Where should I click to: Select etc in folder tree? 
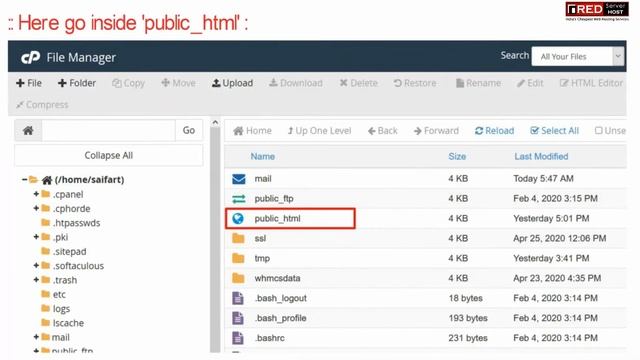click(x=59, y=295)
